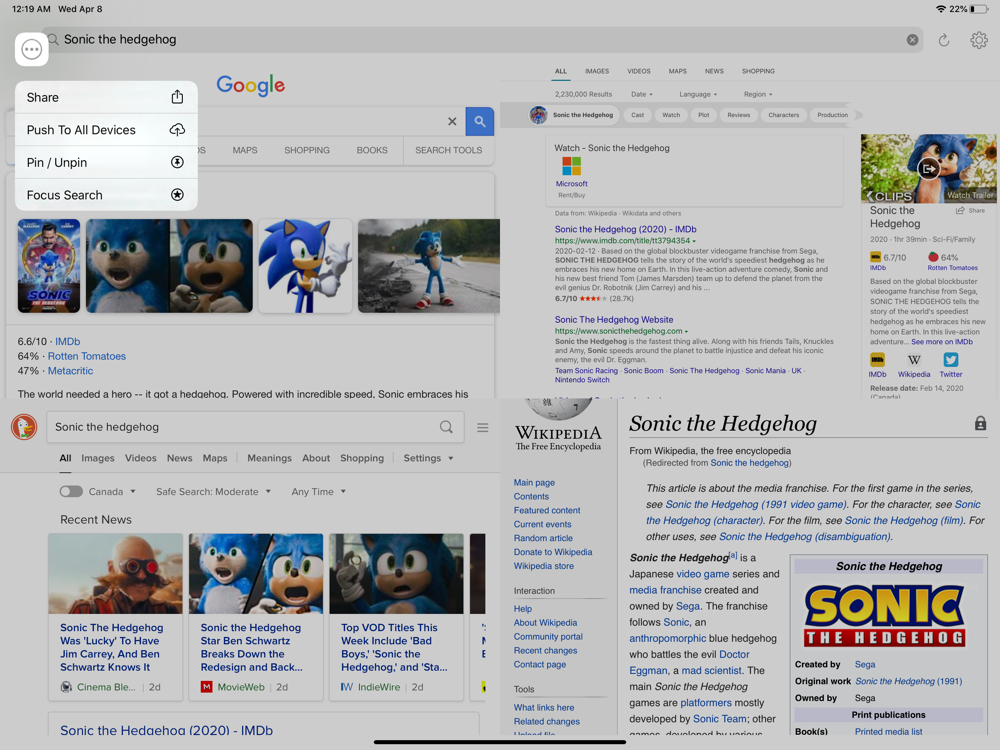This screenshot has height=750, width=1000.
Task: Clear the top search bar text
Action: pos(913,40)
